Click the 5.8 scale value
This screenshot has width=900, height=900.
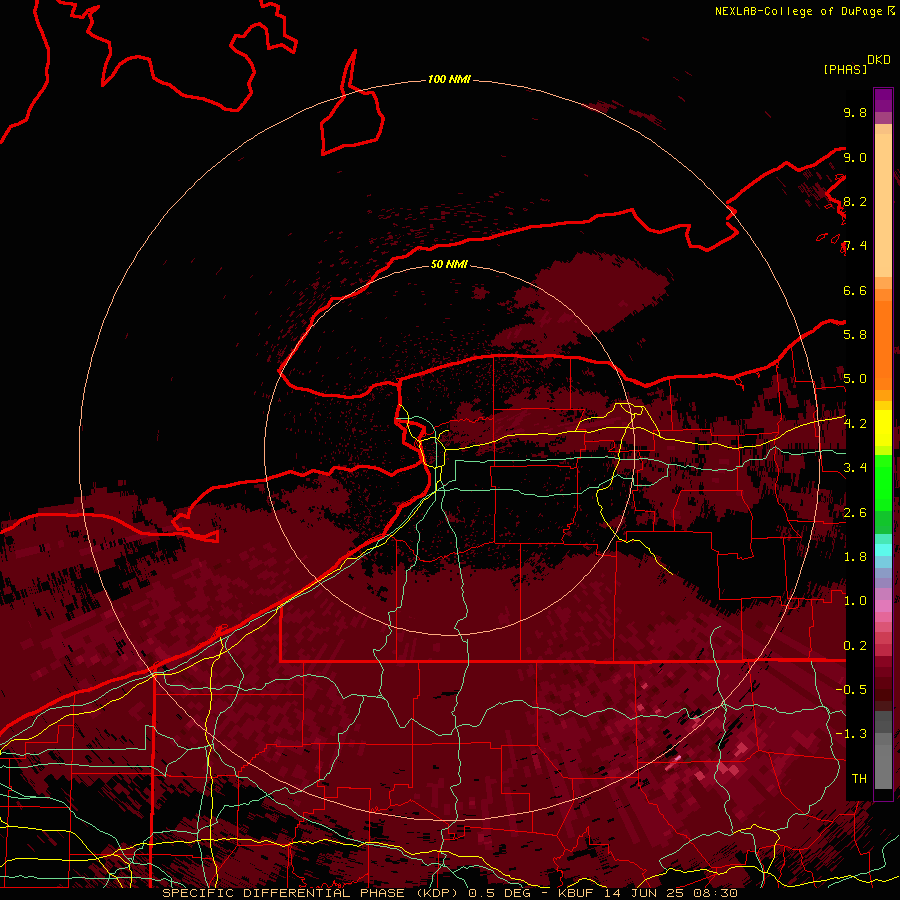[855, 335]
